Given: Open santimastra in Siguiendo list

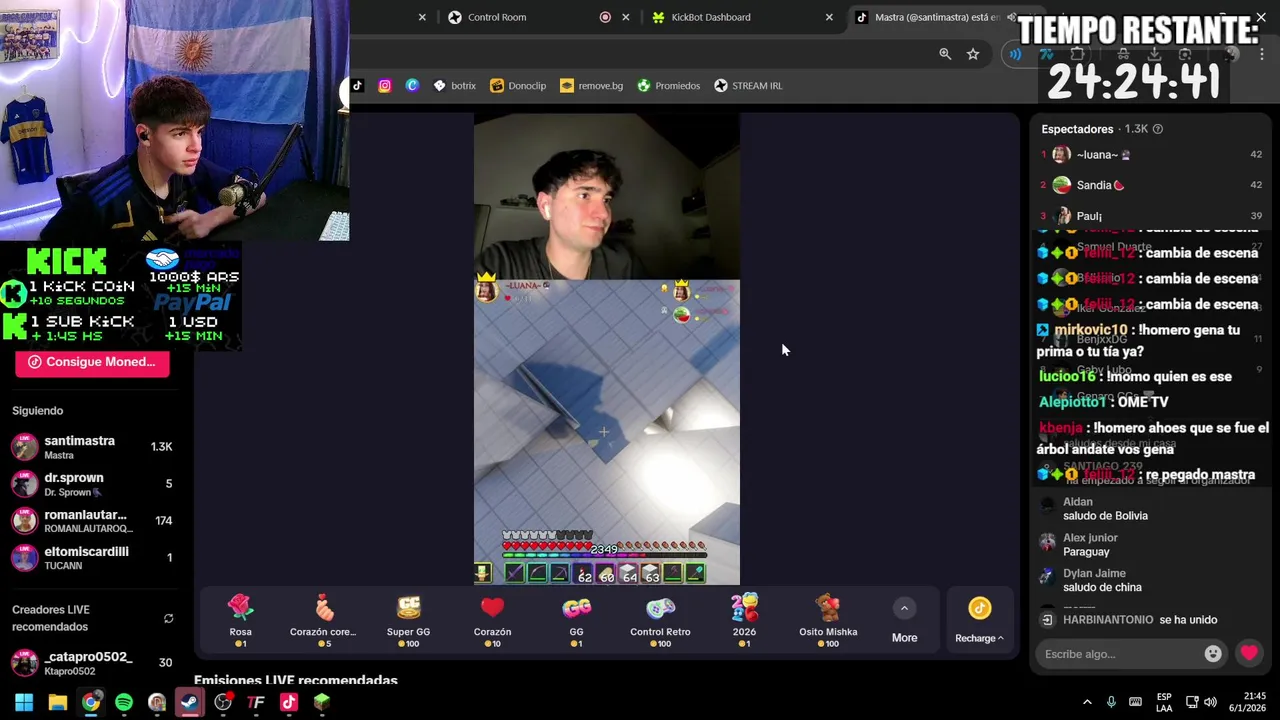Looking at the screenshot, I should click(x=92, y=447).
